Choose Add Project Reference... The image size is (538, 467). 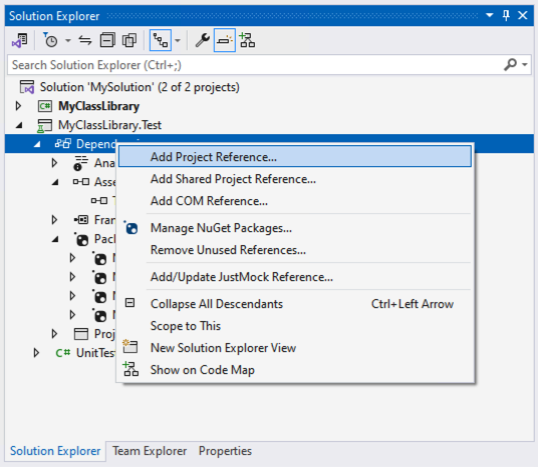coord(295,157)
